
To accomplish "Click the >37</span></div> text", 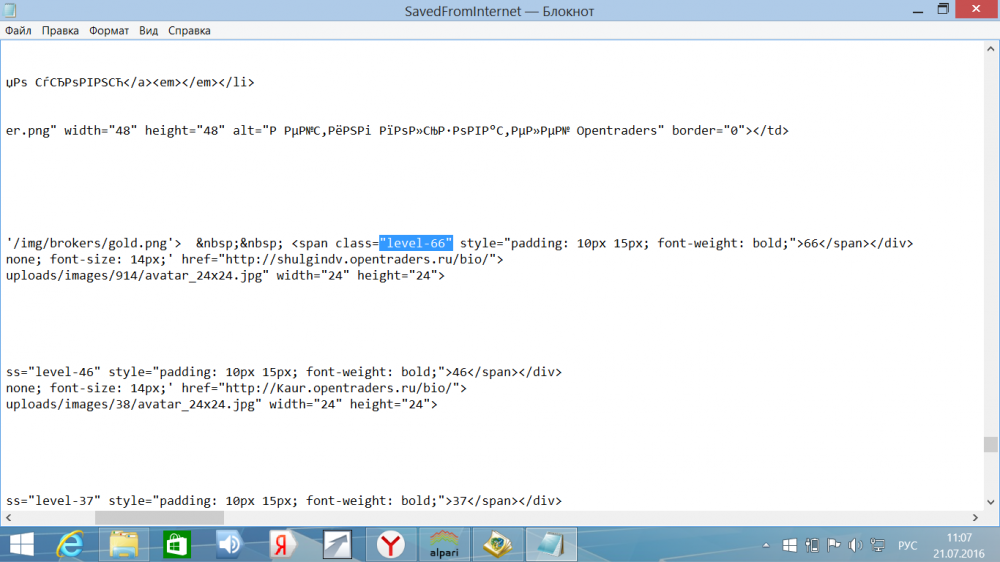I will click(x=504, y=501).
